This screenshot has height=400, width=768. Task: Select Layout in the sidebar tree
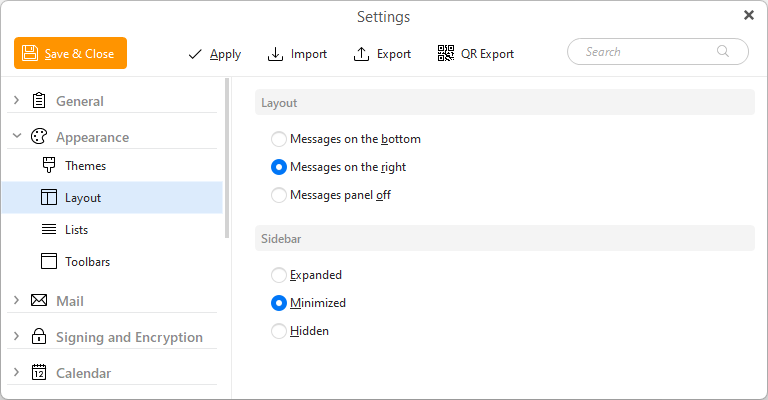pyautogui.click(x=112, y=197)
